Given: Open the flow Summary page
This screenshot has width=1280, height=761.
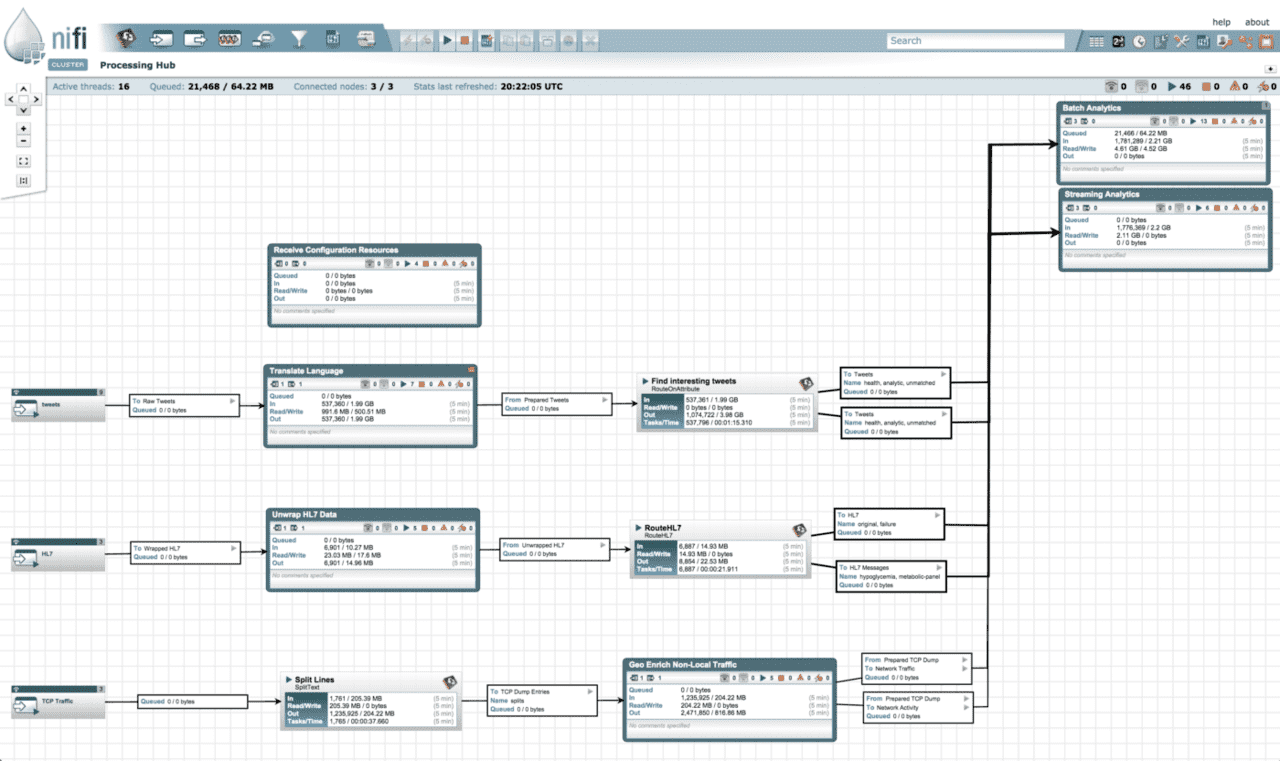Looking at the screenshot, I should [1096, 41].
